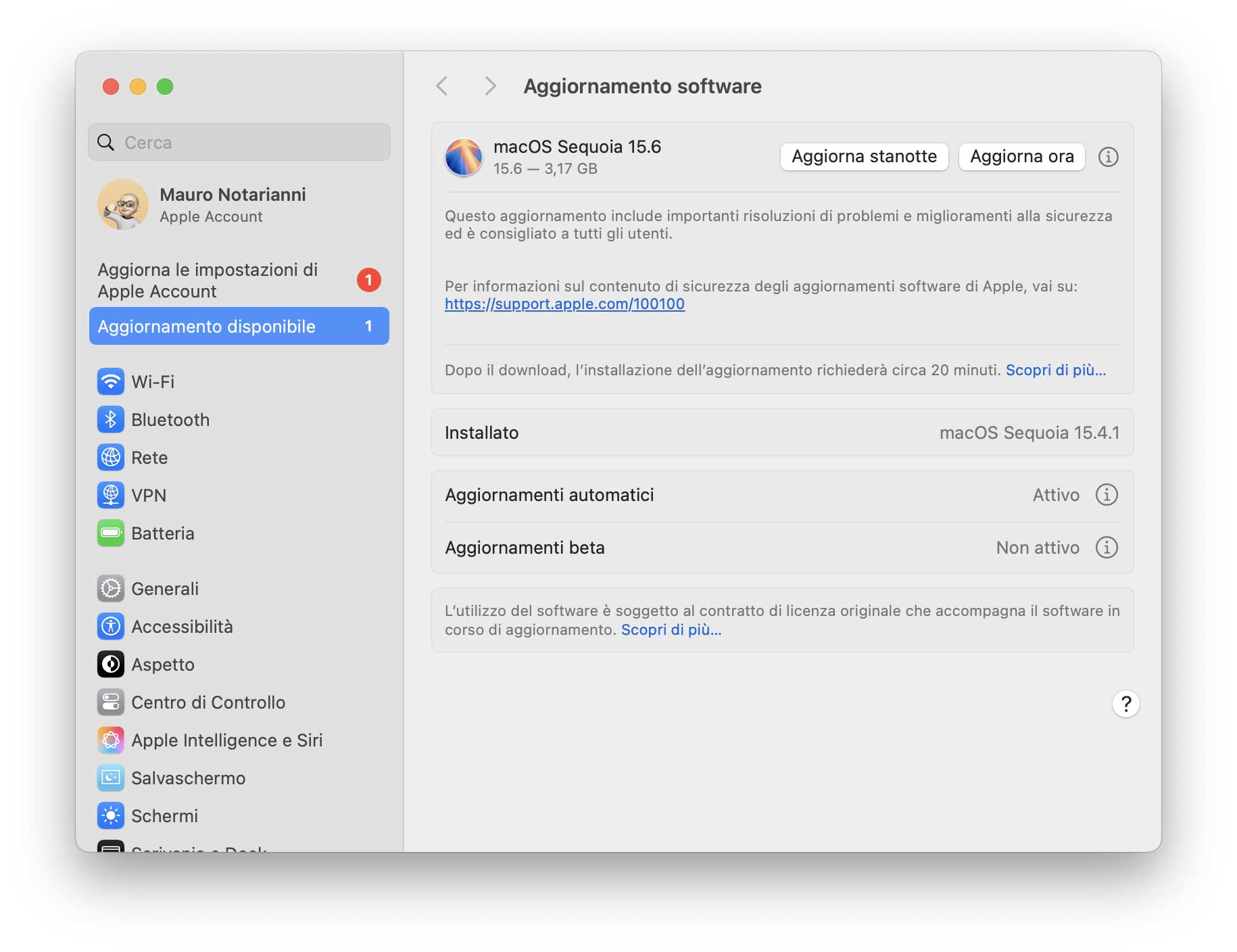Open Aggiorna le impostazioni di Apple Account

point(239,281)
